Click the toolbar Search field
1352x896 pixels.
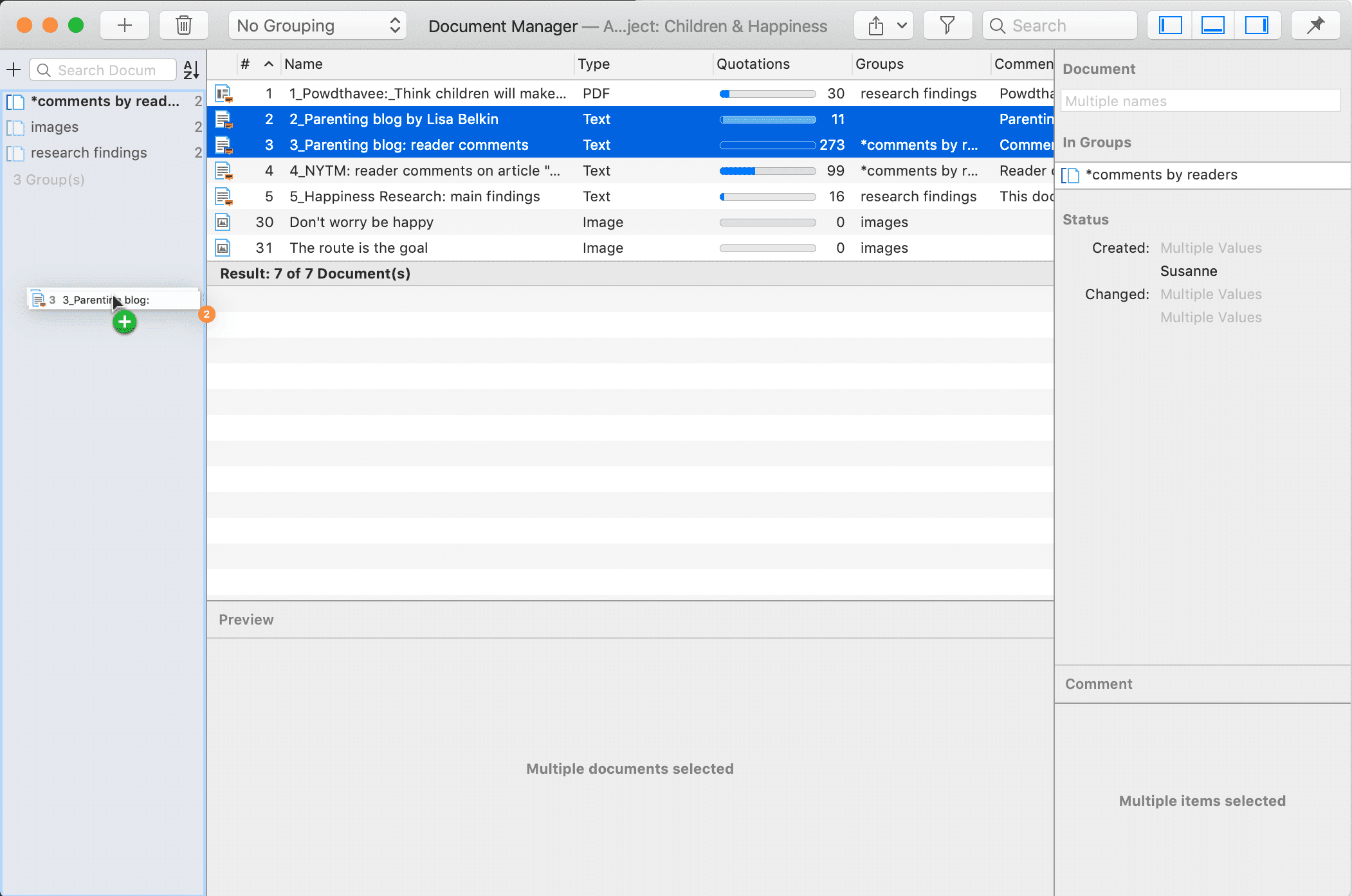[x=1060, y=26]
